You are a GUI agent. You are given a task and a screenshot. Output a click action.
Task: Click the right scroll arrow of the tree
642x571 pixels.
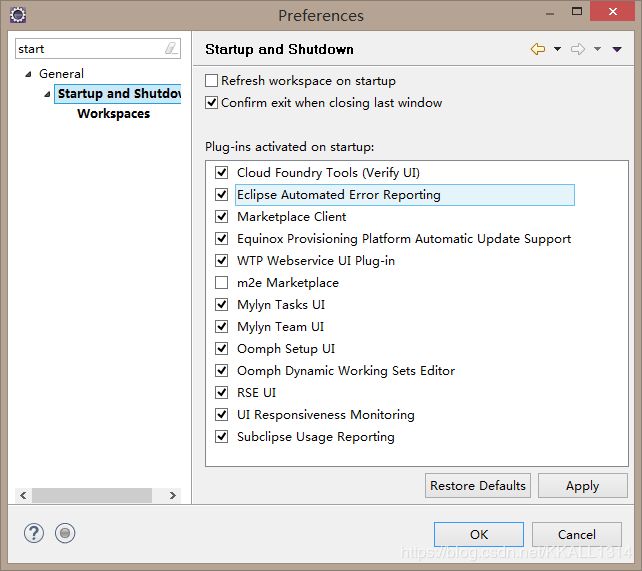[172, 495]
